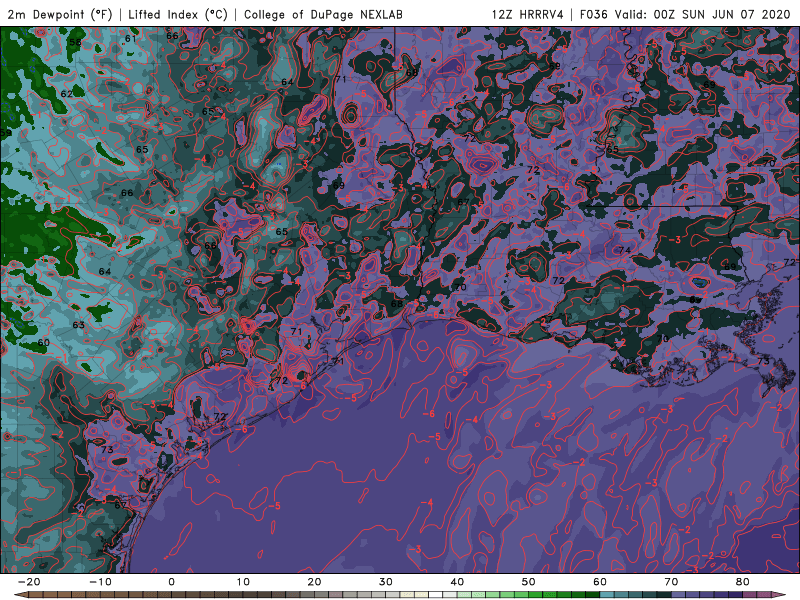
Task: Click the "12Z HRRRV4" model run label
Action: click(528, 14)
